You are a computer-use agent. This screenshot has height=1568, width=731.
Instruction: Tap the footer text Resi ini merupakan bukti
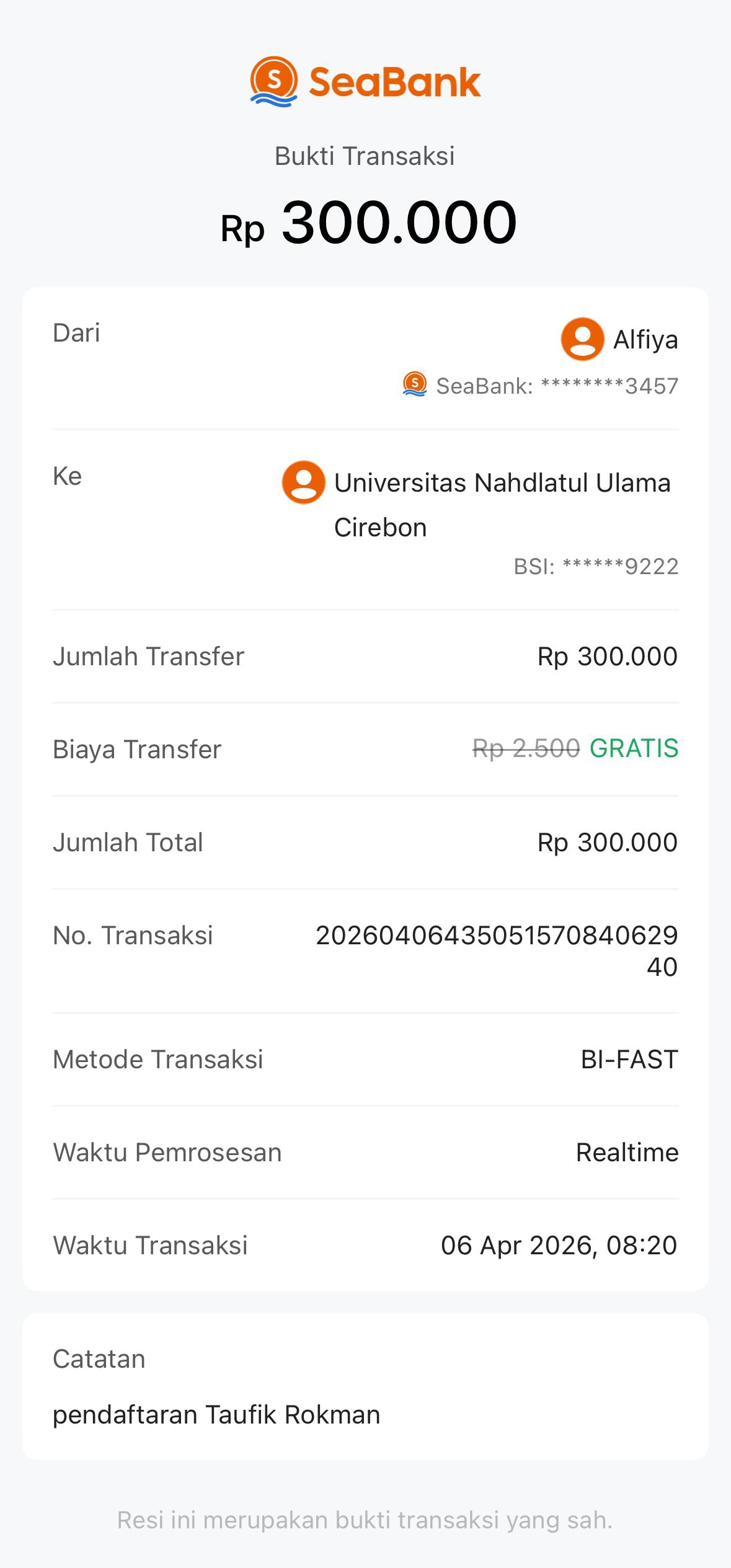click(365, 1520)
